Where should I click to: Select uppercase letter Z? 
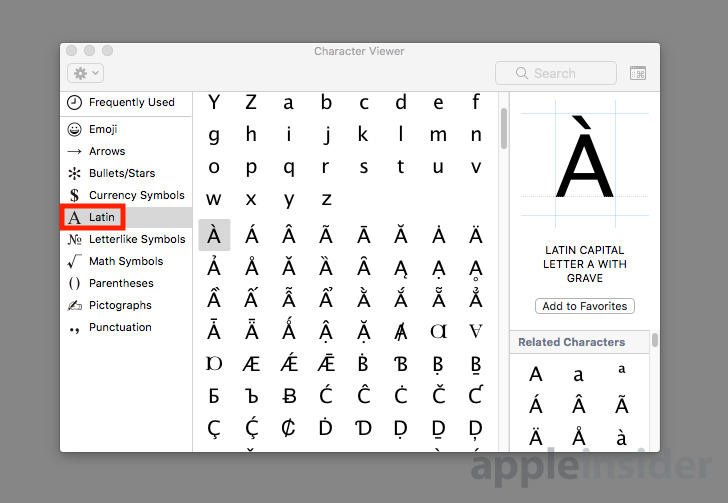point(251,102)
